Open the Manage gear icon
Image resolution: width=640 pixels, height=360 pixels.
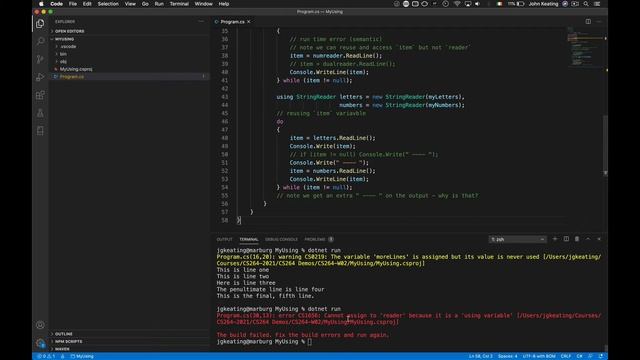tap(40, 343)
